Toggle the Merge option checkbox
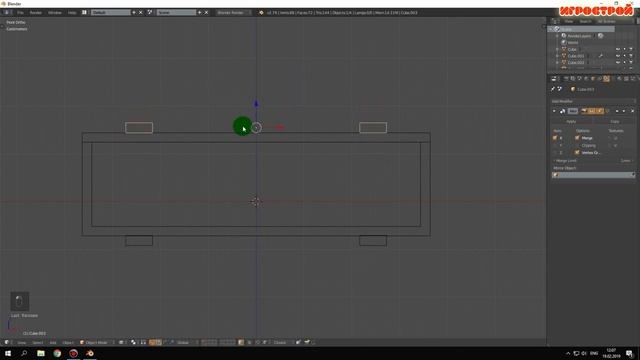Screen dimensions: 640x360 click(x=577, y=138)
